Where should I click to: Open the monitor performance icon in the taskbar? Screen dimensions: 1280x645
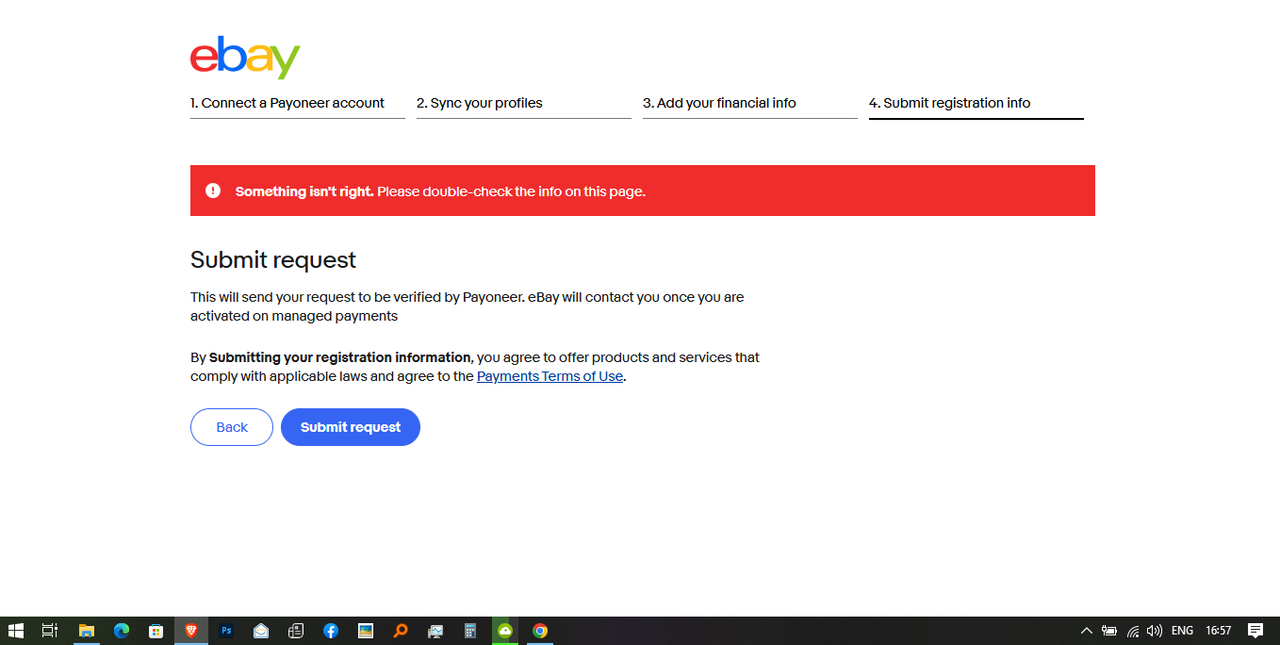click(x=435, y=631)
